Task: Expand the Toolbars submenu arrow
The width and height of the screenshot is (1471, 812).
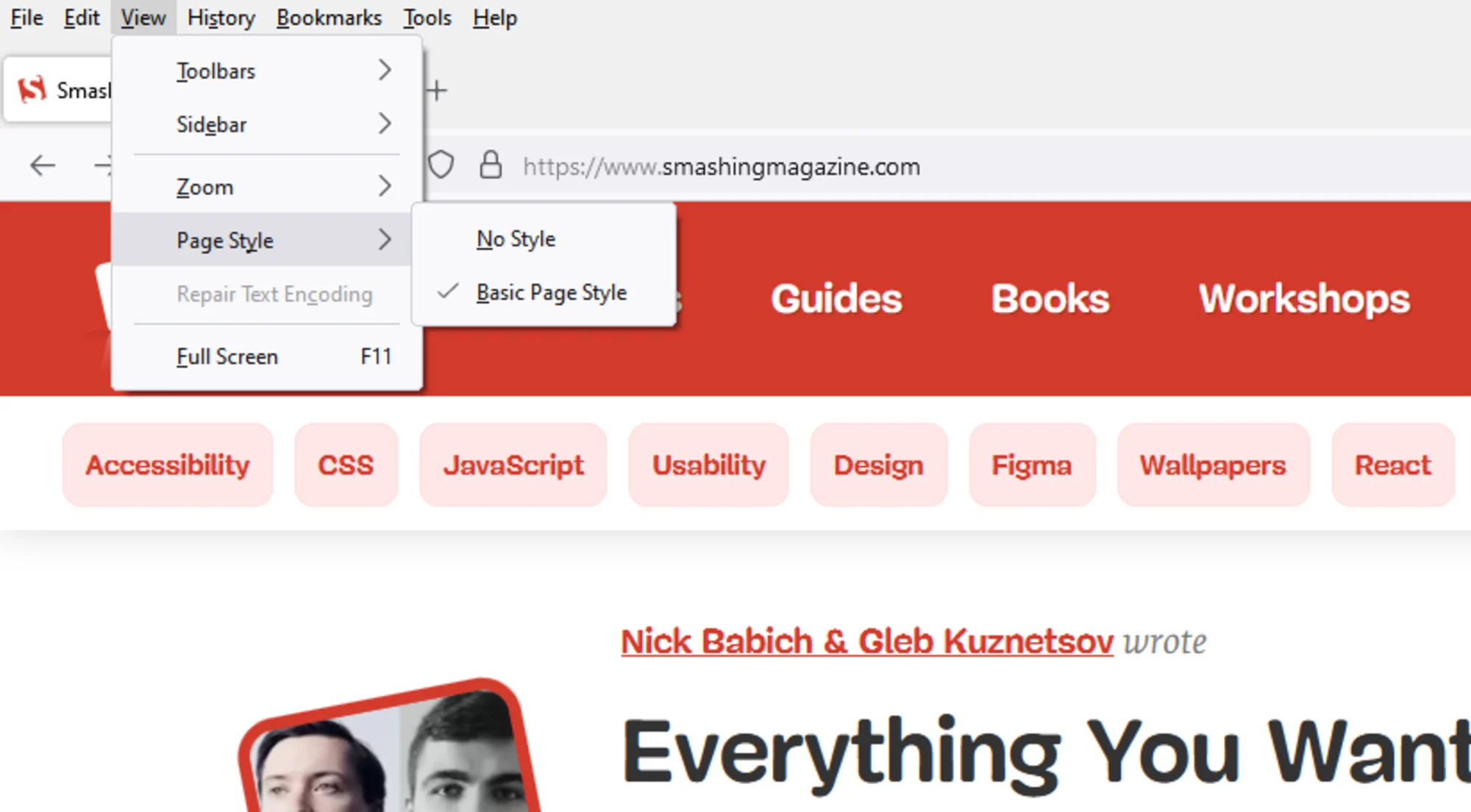Action: 385,70
